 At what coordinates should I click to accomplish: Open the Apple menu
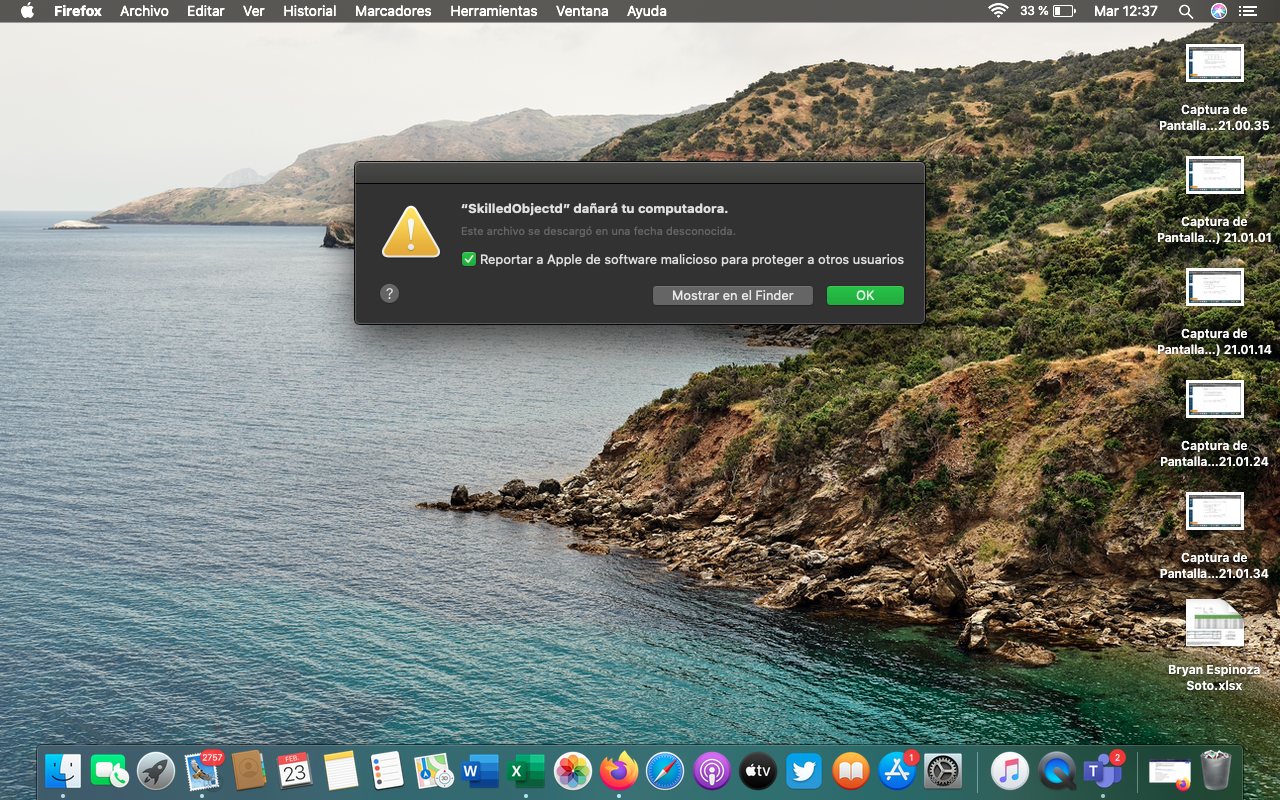point(27,11)
